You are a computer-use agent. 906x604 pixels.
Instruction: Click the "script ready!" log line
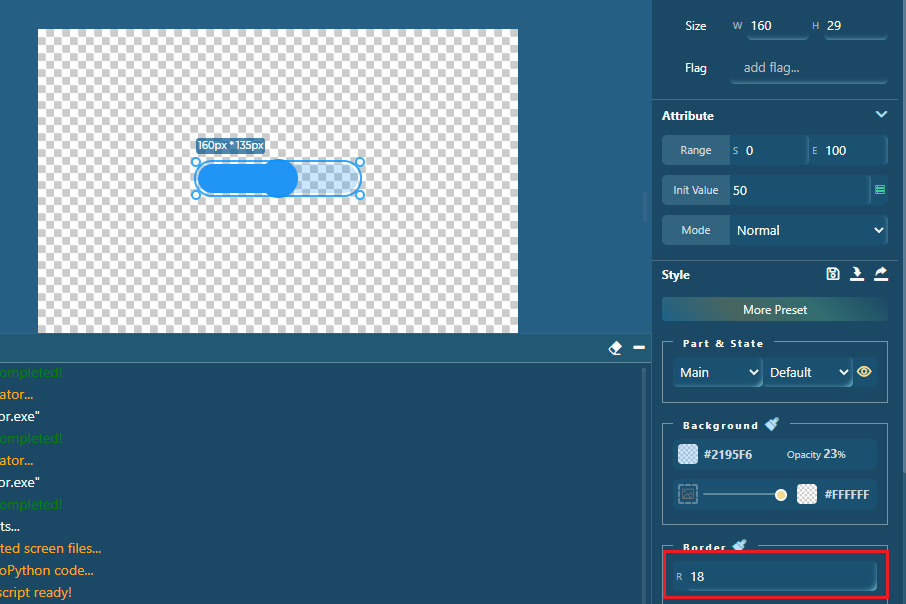click(x=36, y=592)
